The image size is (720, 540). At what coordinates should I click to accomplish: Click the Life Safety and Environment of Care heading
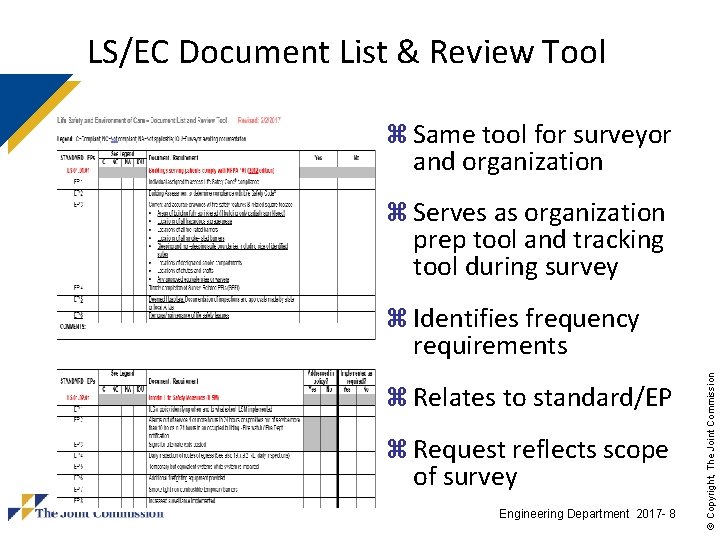coord(142,120)
